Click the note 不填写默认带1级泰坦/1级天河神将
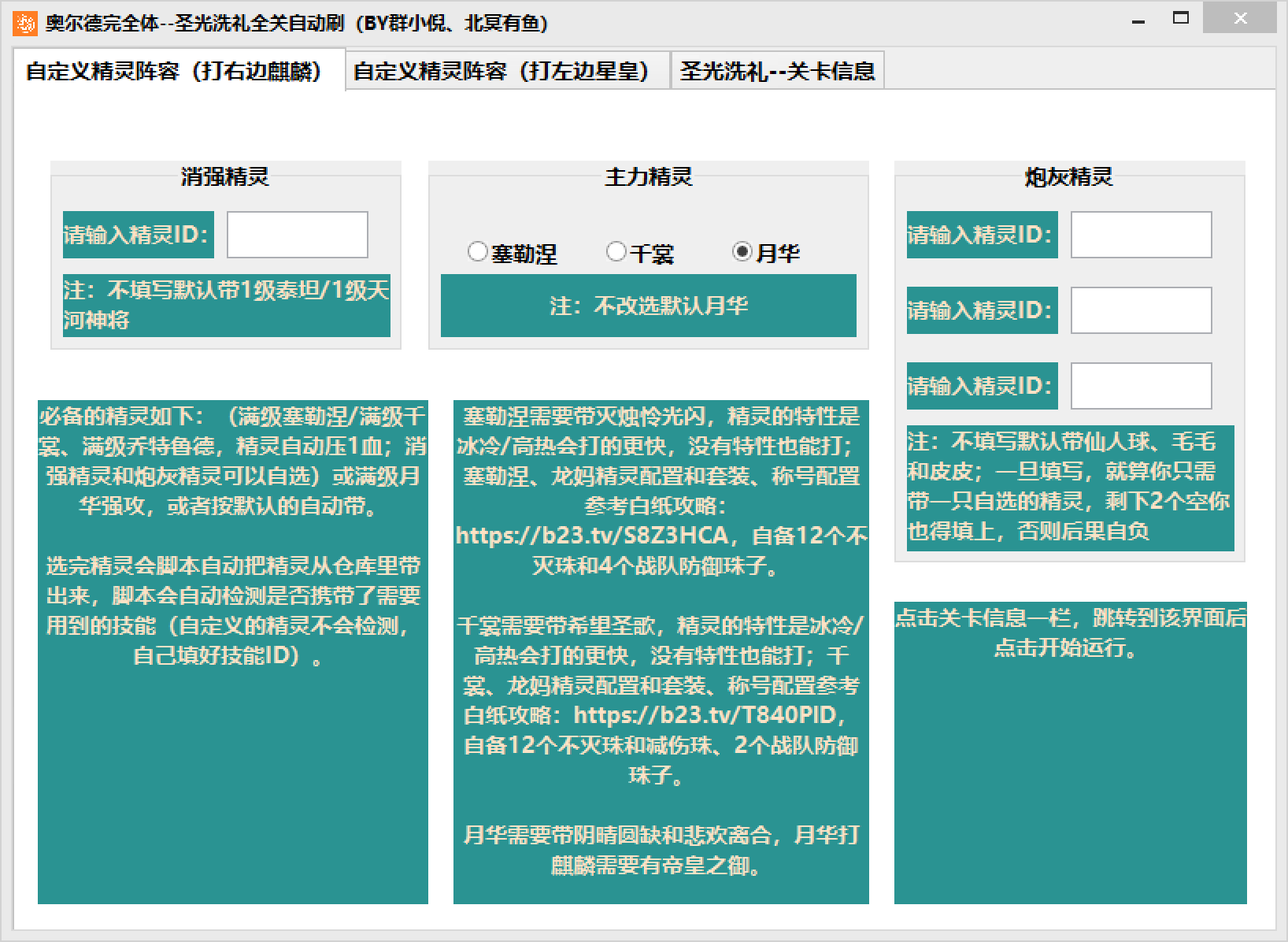This screenshot has width=1288, height=942. tap(227, 306)
